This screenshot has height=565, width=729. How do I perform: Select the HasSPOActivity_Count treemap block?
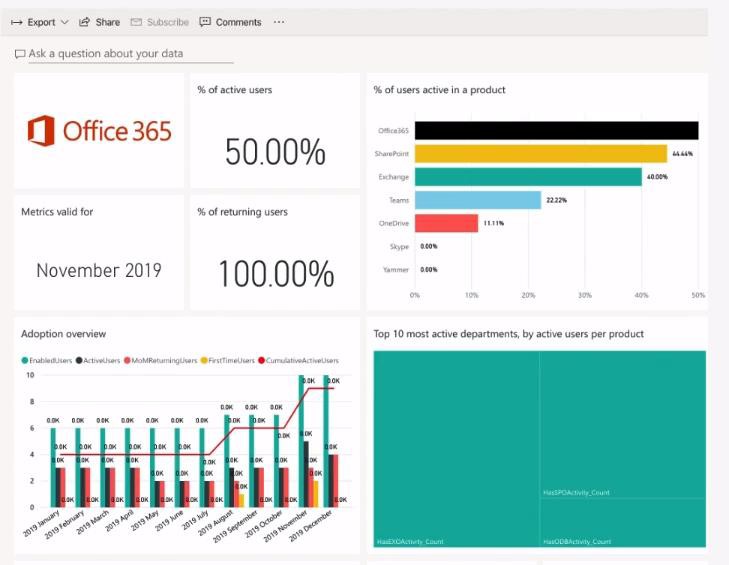[x=623, y=424]
